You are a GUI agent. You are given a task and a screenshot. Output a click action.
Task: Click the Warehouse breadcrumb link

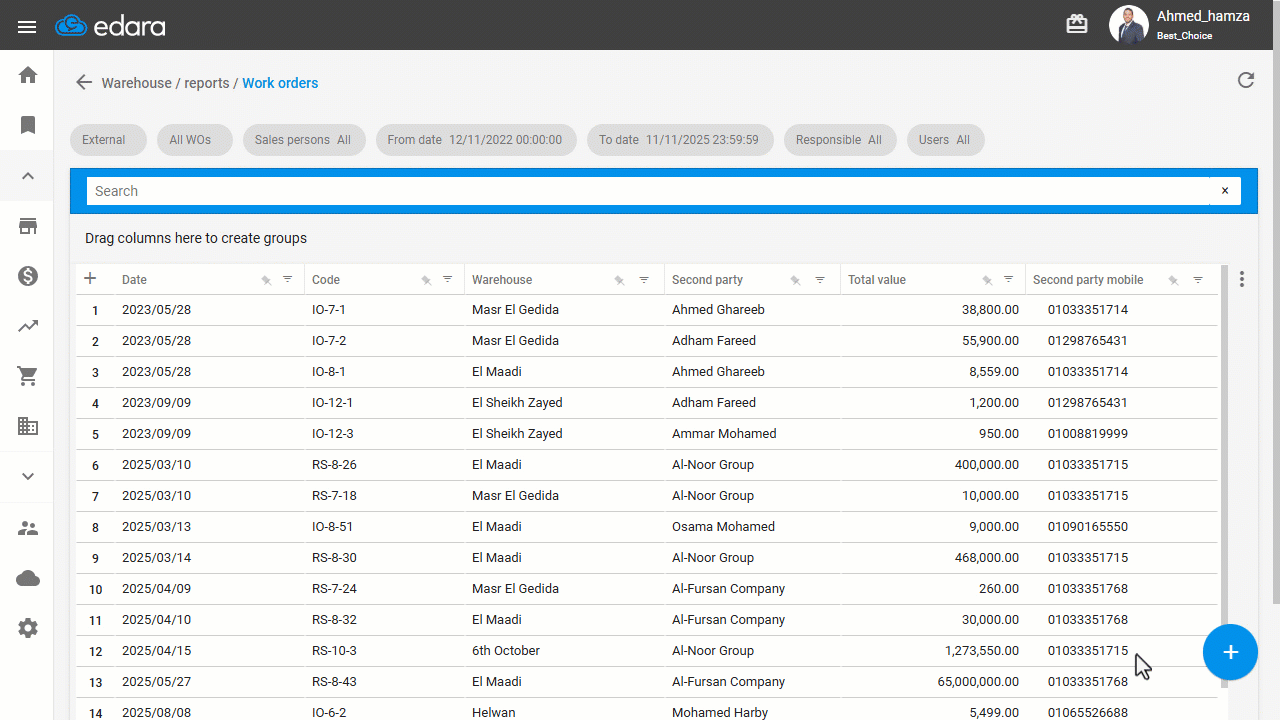[136, 83]
